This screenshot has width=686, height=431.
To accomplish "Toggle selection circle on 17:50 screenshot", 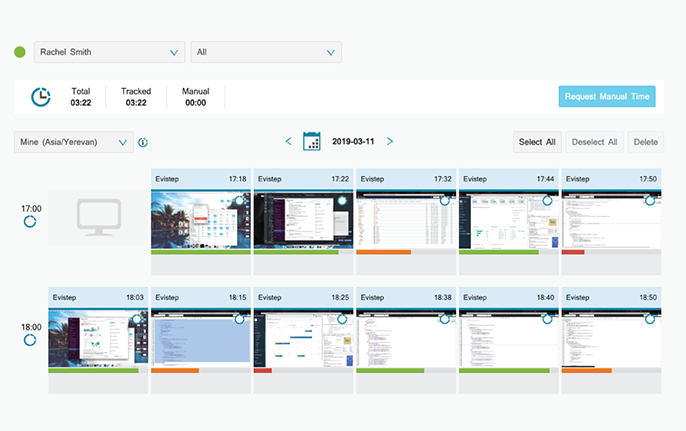I will point(650,201).
